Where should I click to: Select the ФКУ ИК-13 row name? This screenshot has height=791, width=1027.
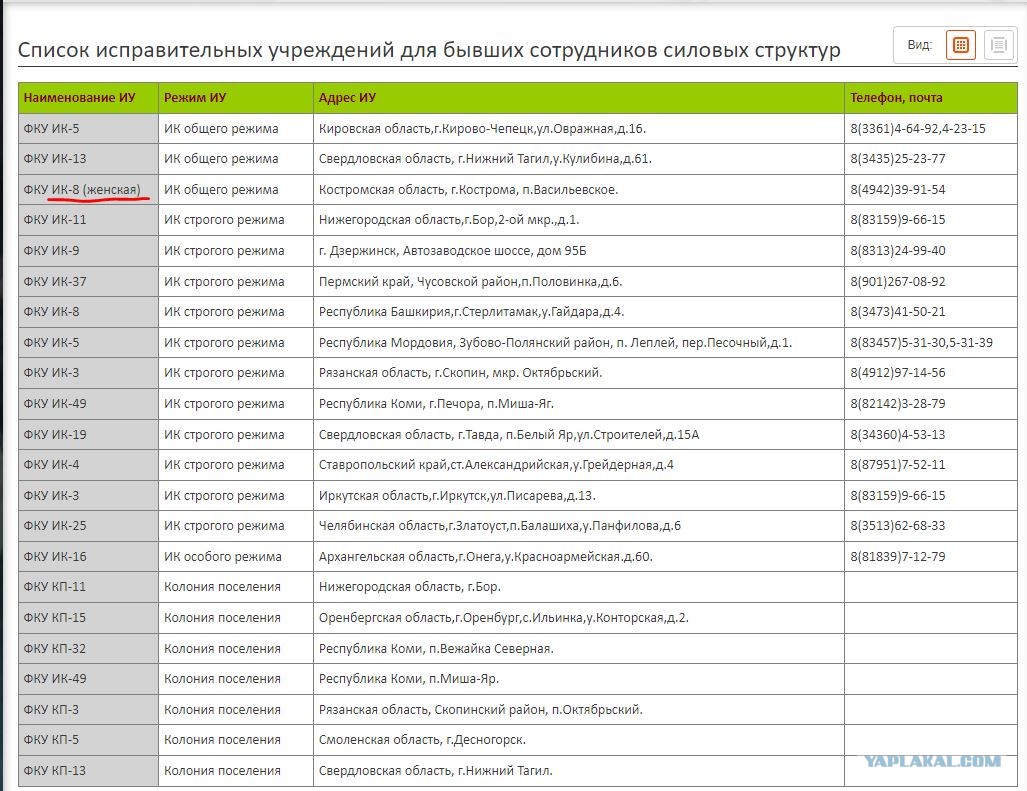(x=55, y=158)
